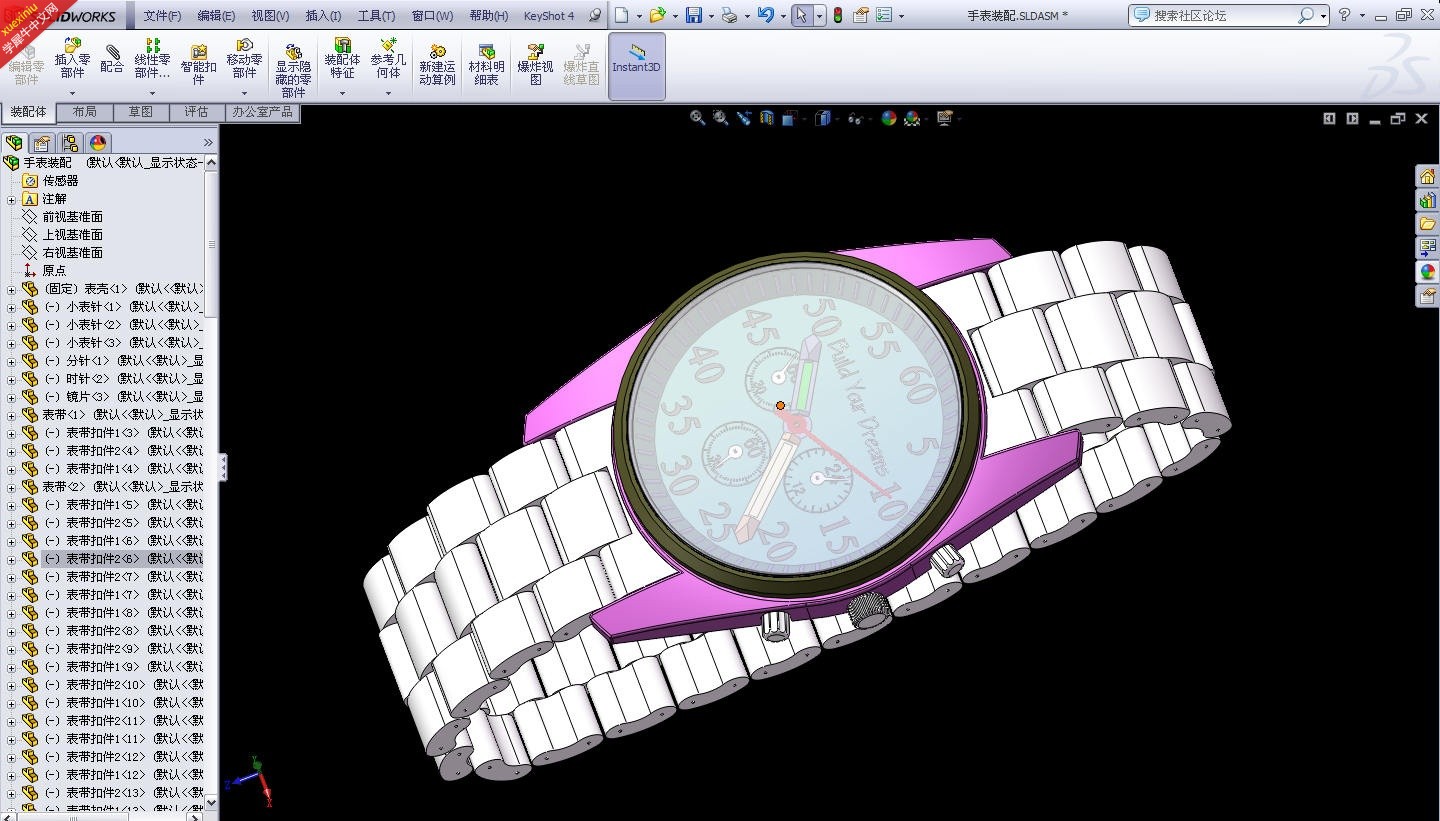This screenshot has height=821, width=1440.
Task: Open the File Properties icon in top toolbar
Action: click(x=861, y=15)
